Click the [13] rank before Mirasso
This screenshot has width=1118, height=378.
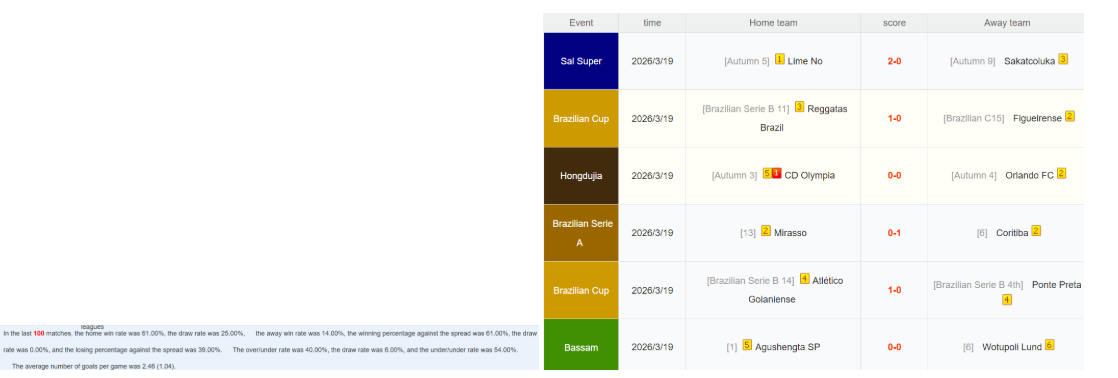[748, 233]
